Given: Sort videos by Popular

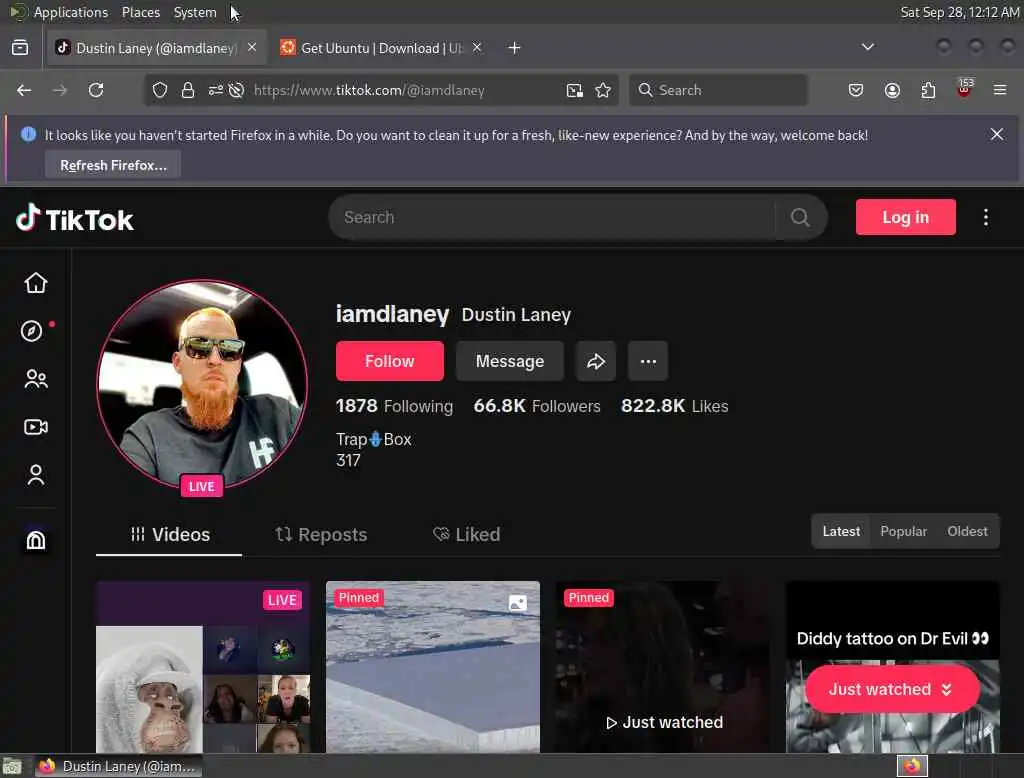Looking at the screenshot, I should [903, 531].
